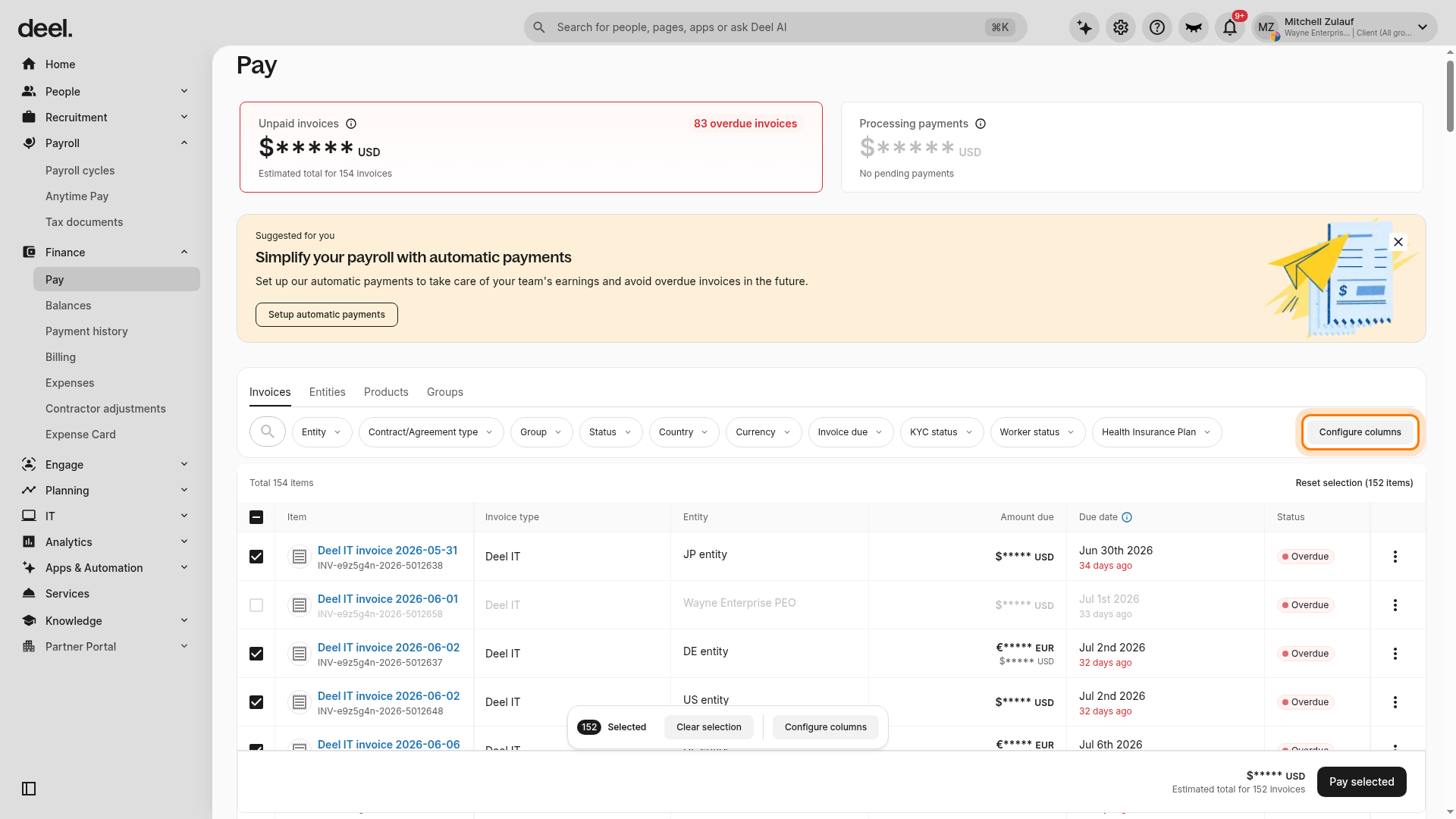Collapse sidebar with panel icon

pos(29,789)
